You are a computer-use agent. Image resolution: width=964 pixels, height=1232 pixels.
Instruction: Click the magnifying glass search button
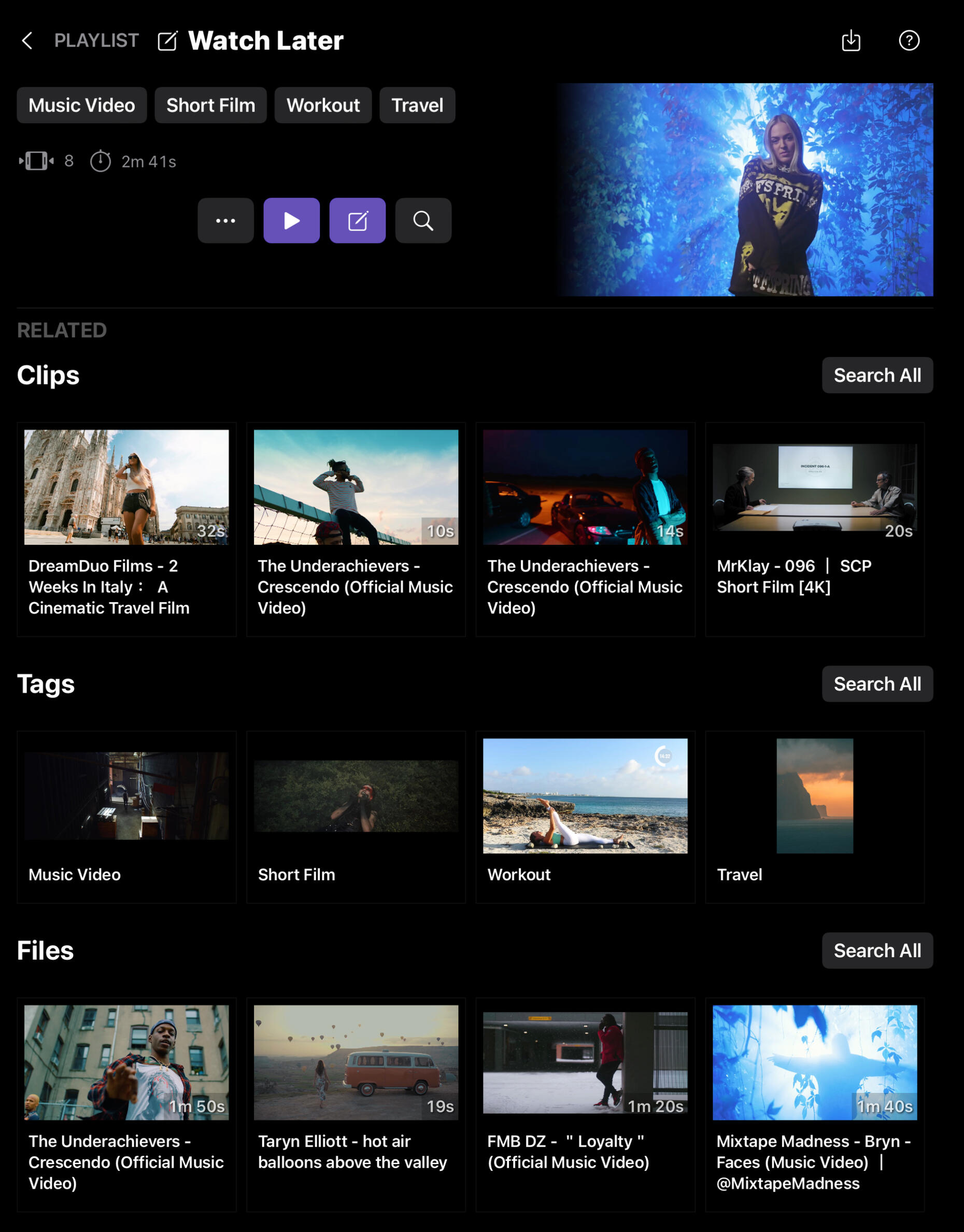[423, 221]
